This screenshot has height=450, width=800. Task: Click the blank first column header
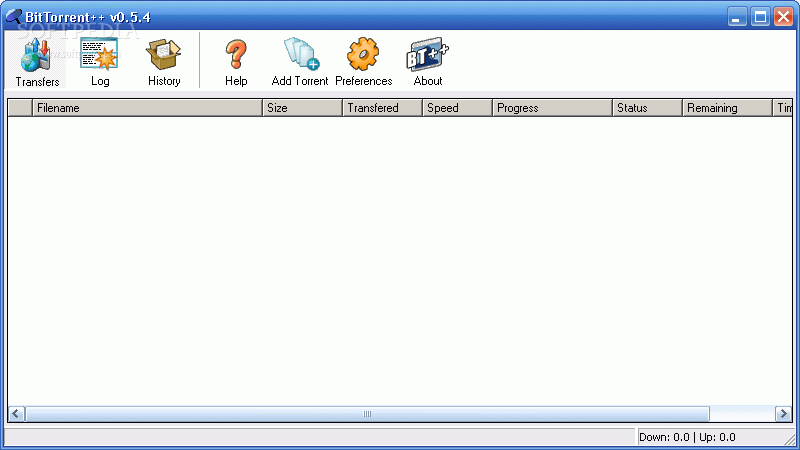coord(20,108)
